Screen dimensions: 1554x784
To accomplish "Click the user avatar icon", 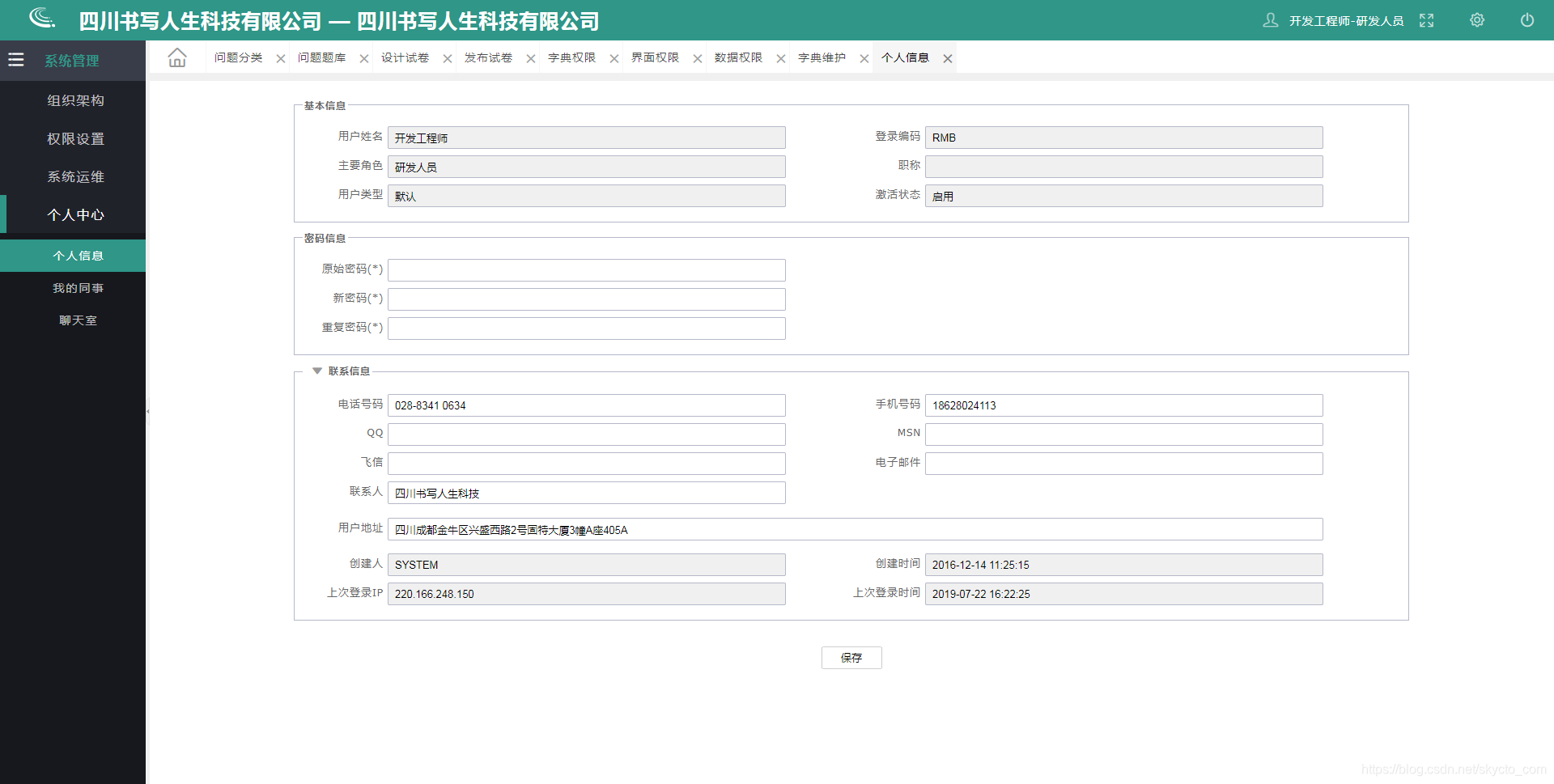I will pos(1271,20).
